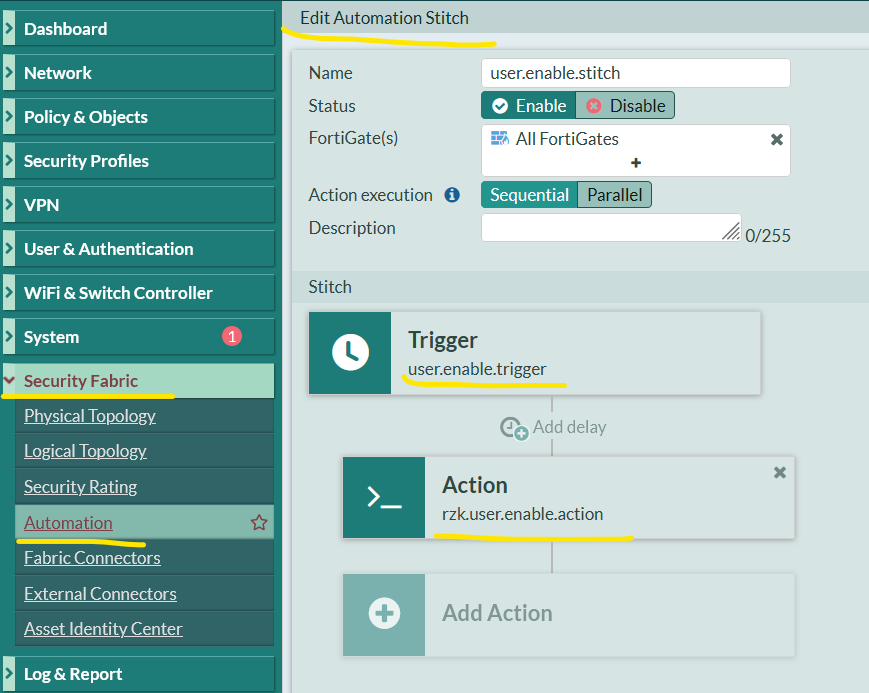This screenshot has height=693, width=869.
Task: Click the Action execution info icon
Action: pos(452,195)
